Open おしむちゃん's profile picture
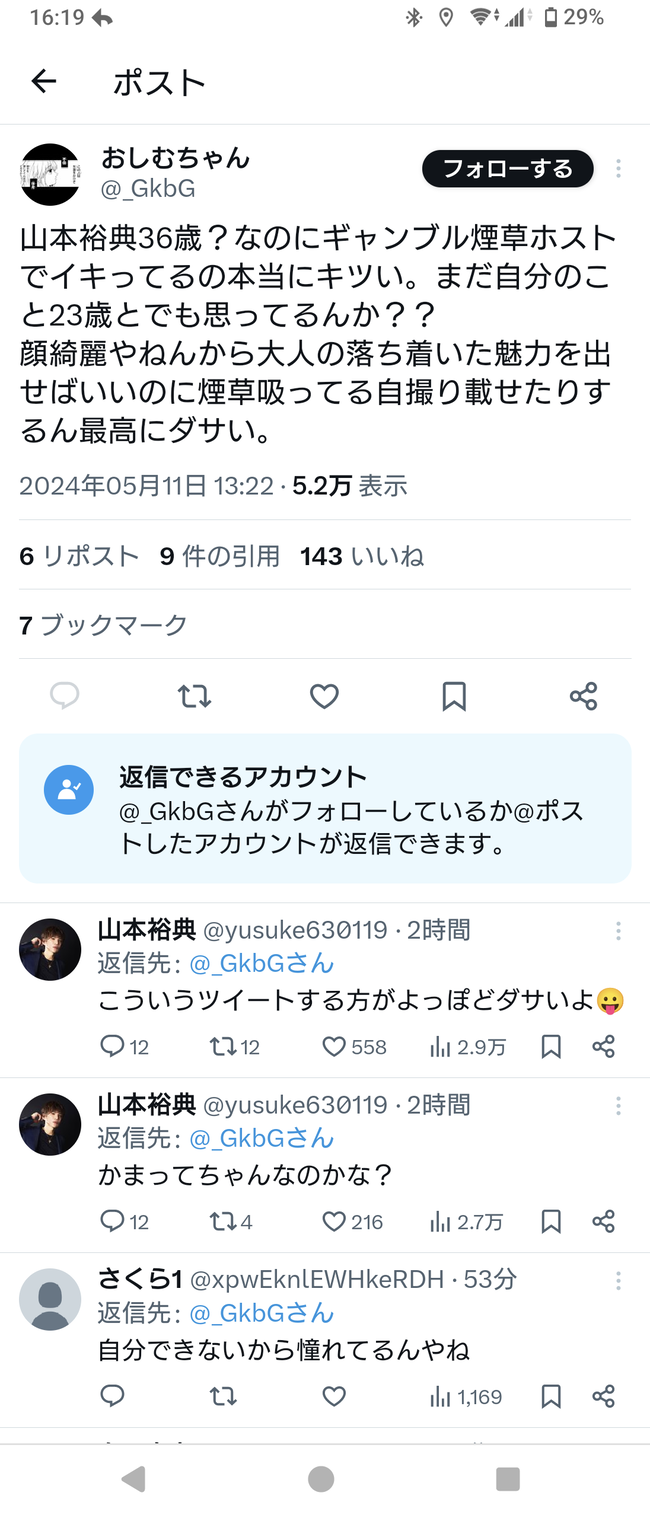This screenshot has height=1518, width=650. point(50,174)
